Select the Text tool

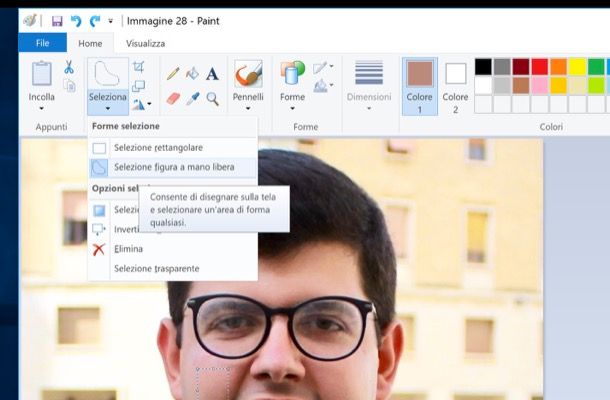click(212, 74)
